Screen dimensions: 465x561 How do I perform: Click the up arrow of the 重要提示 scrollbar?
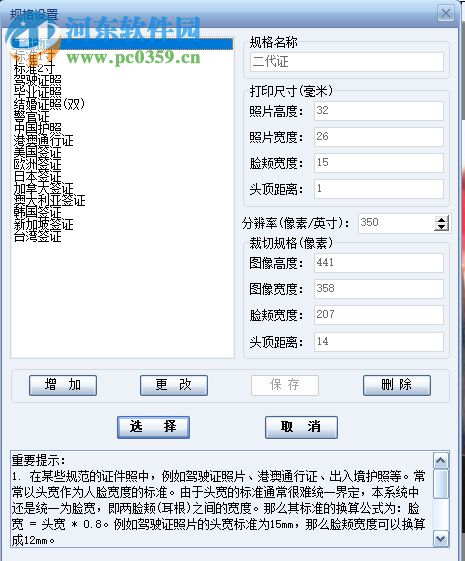click(440, 460)
